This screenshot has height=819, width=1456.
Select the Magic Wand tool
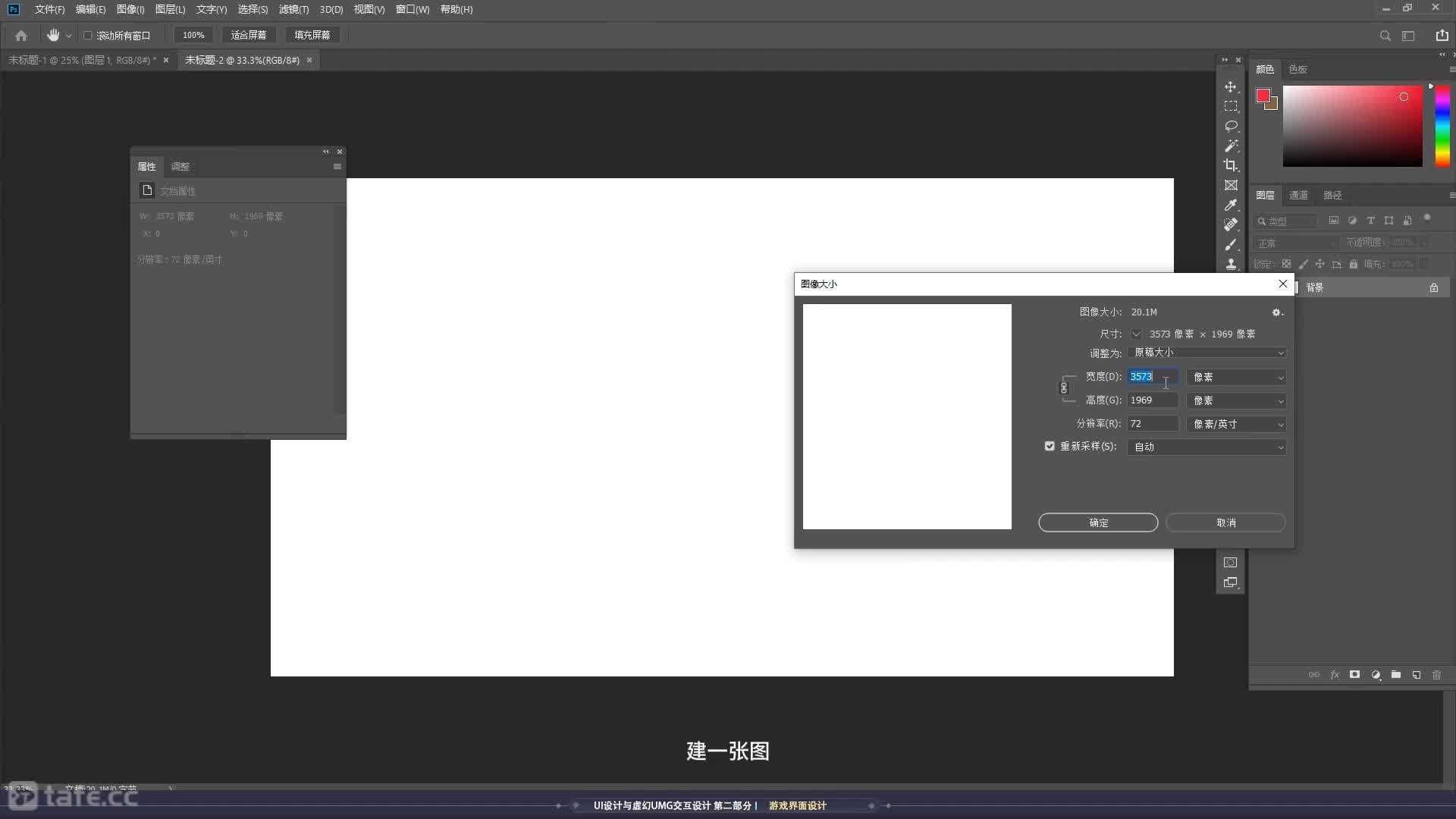pos(1230,146)
